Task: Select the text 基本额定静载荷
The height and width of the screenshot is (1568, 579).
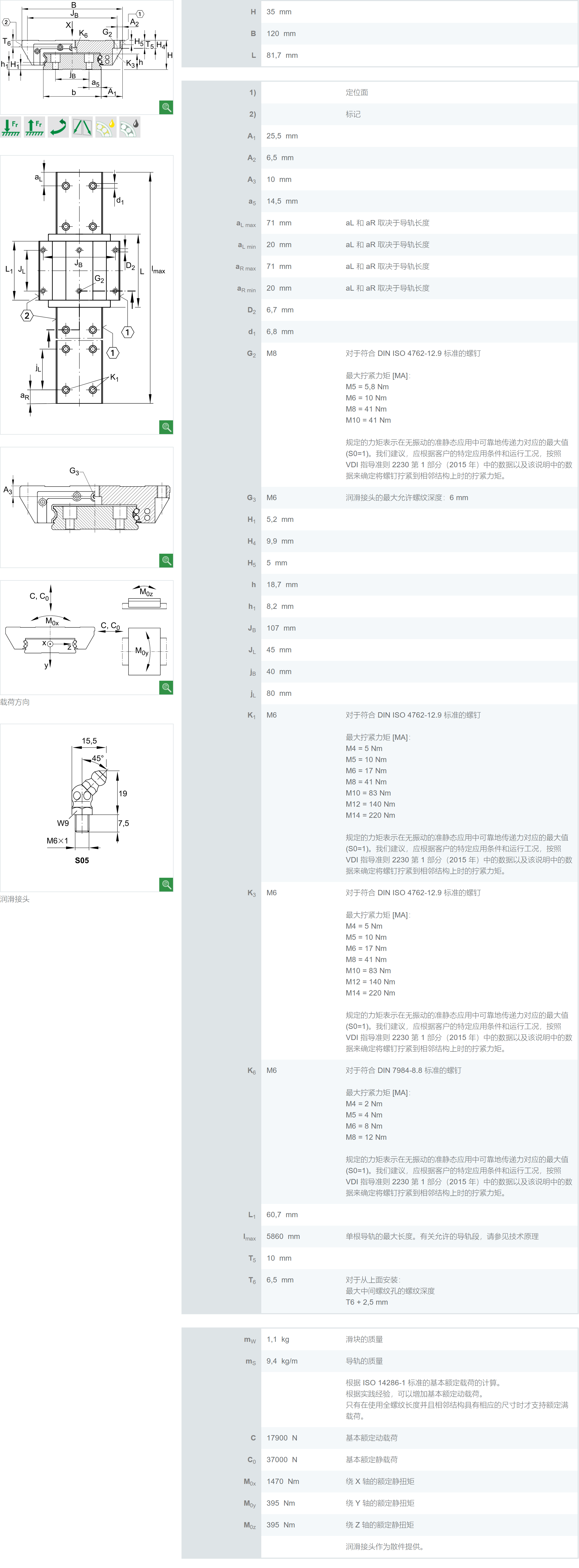Action: coord(372,1460)
